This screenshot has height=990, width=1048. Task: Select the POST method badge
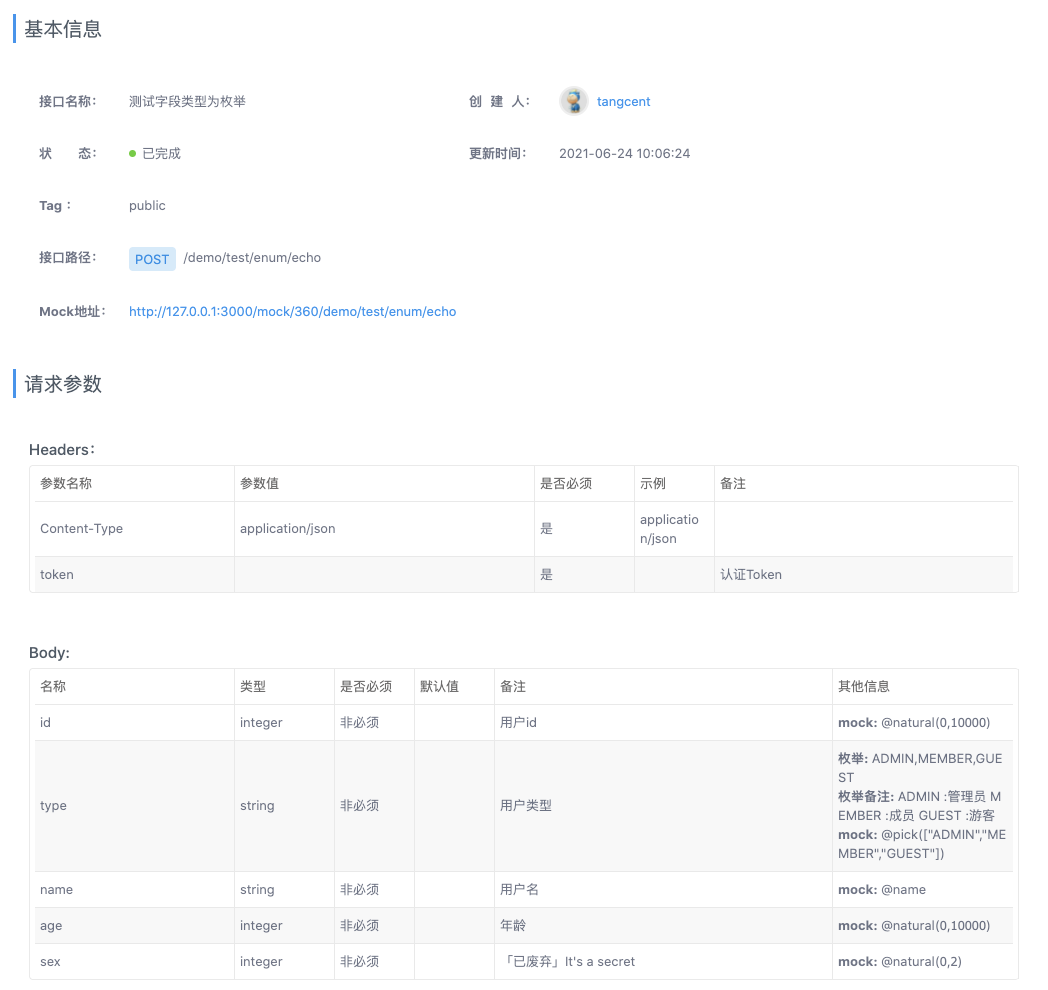click(x=152, y=259)
